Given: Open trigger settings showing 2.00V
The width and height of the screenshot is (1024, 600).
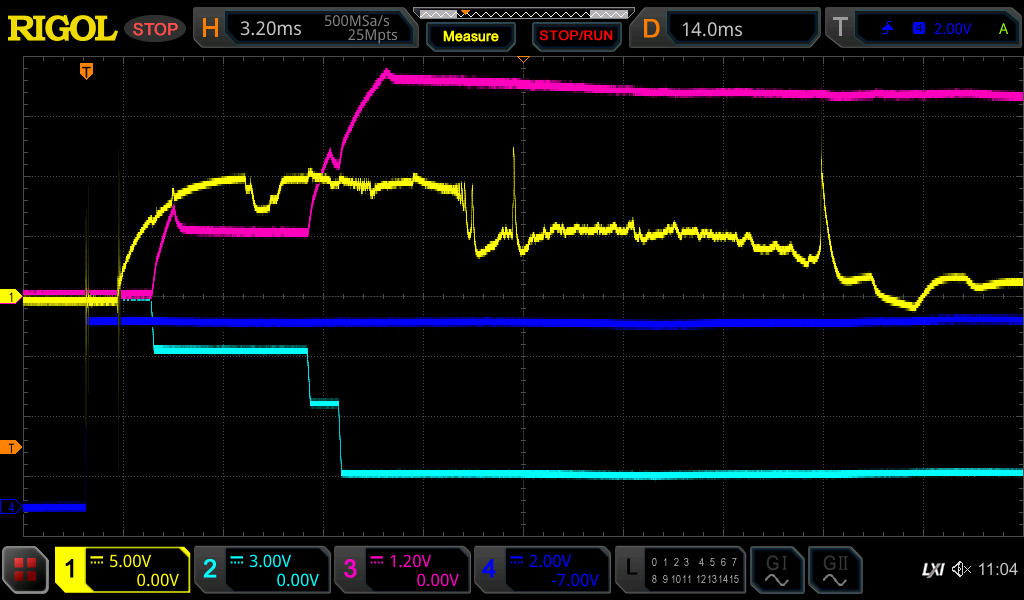Looking at the screenshot, I should 923,29.
